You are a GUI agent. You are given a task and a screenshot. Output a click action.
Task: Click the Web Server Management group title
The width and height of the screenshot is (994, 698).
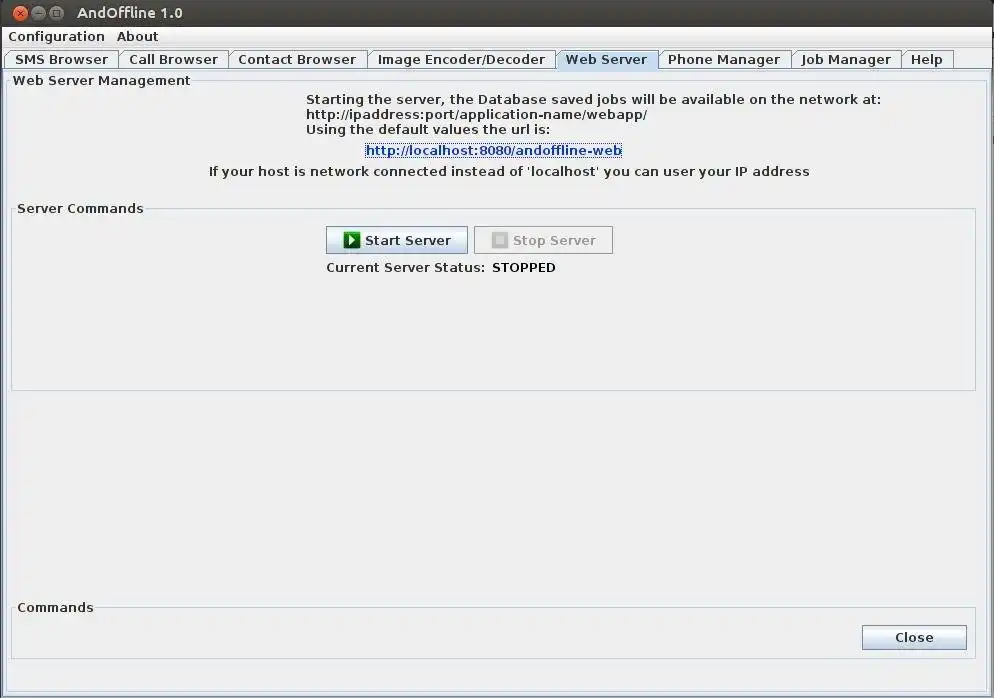101,81
